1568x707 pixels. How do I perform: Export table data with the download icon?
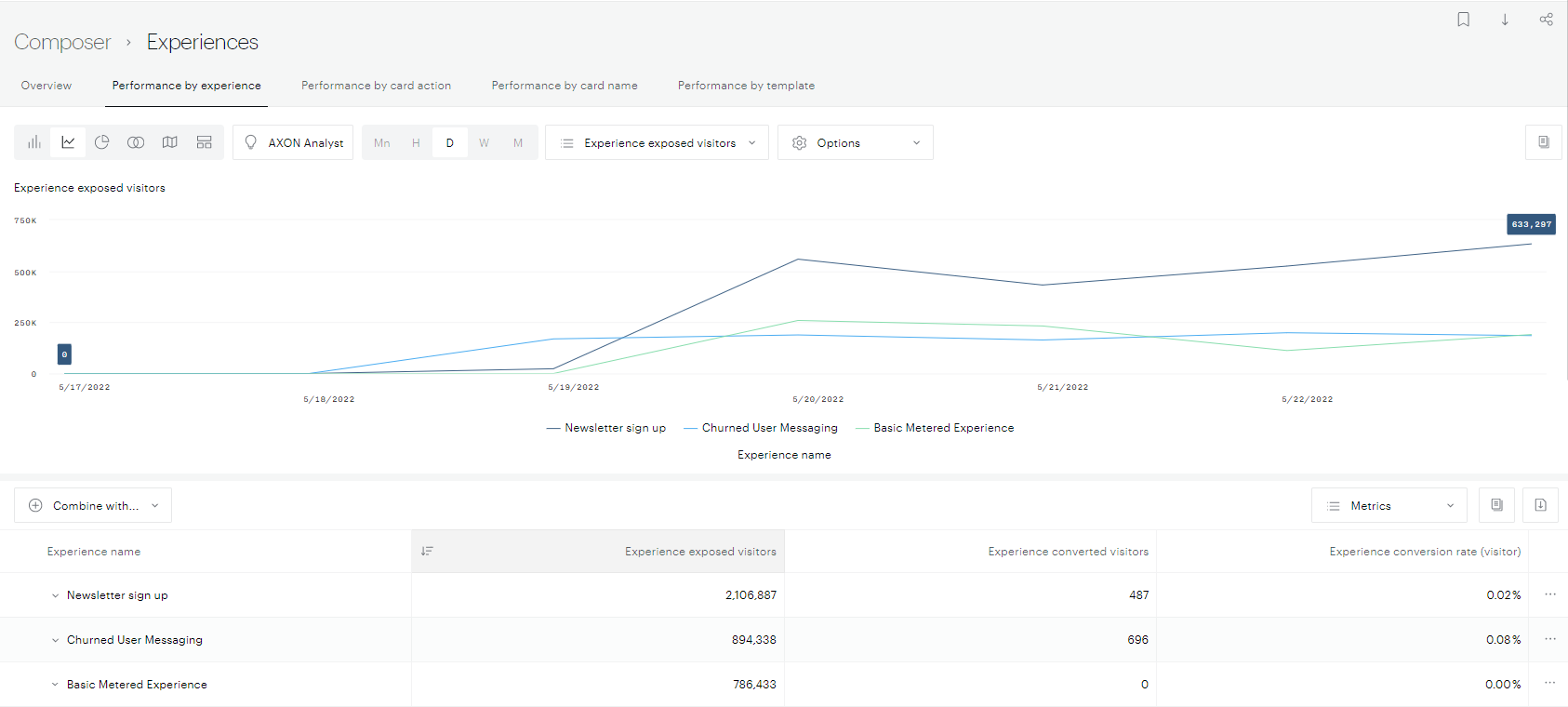[x=1540, y=505]
